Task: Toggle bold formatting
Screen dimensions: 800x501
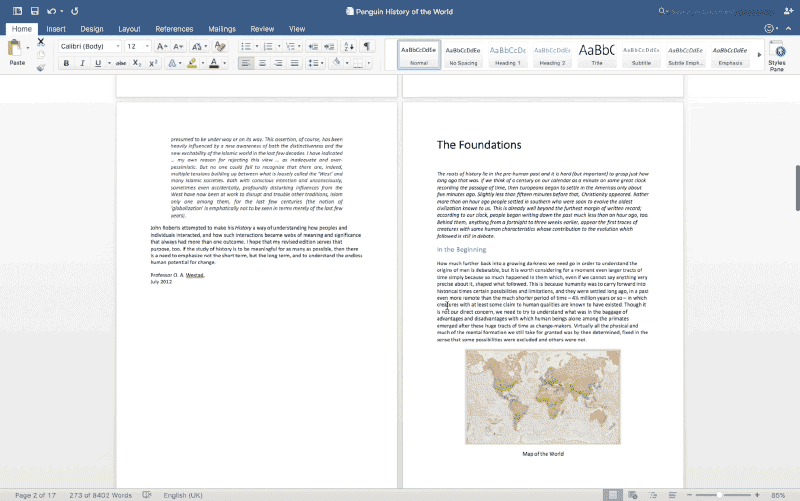Action: click(x=67, y=63)
